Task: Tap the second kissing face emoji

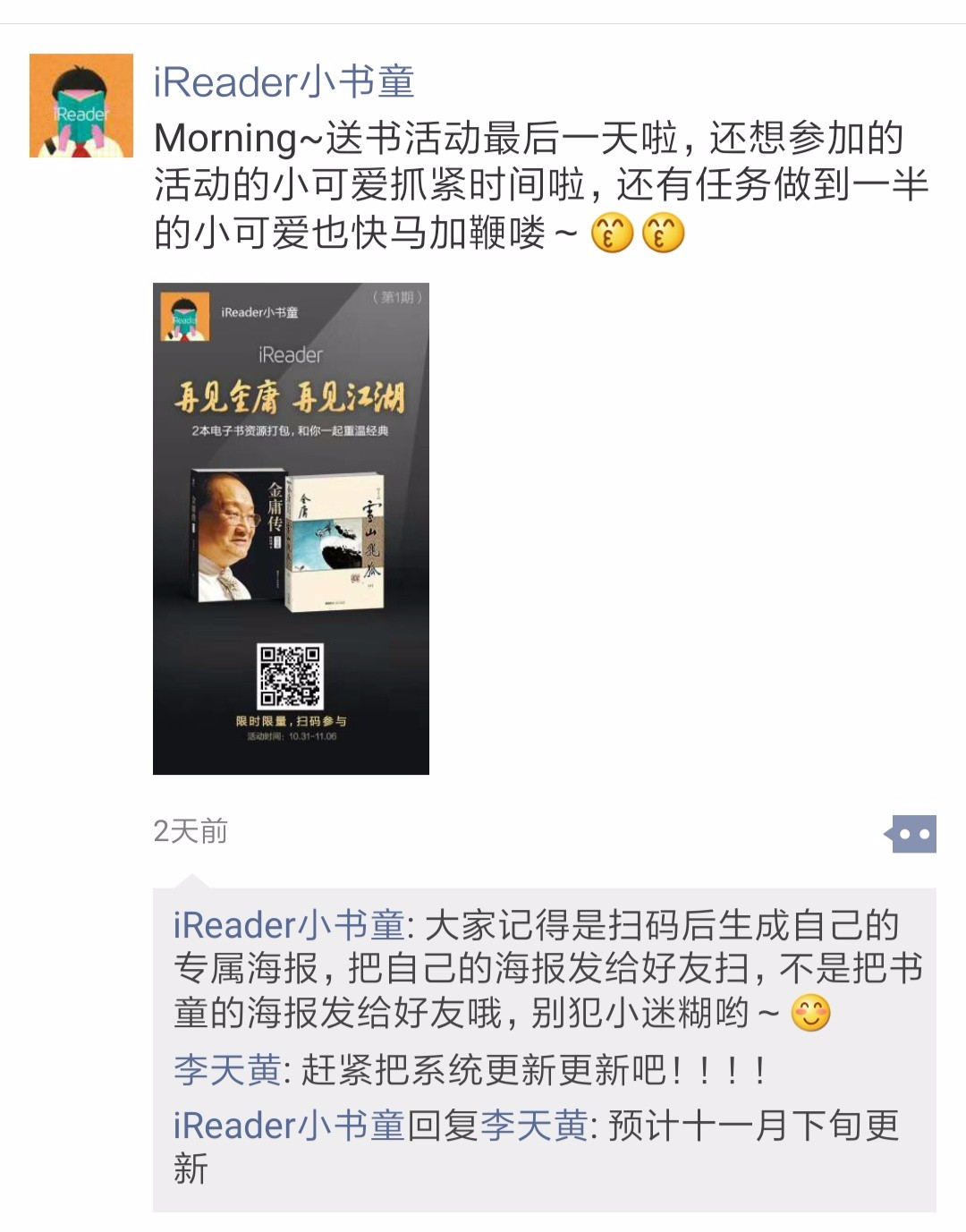Action: pos(664,233)
